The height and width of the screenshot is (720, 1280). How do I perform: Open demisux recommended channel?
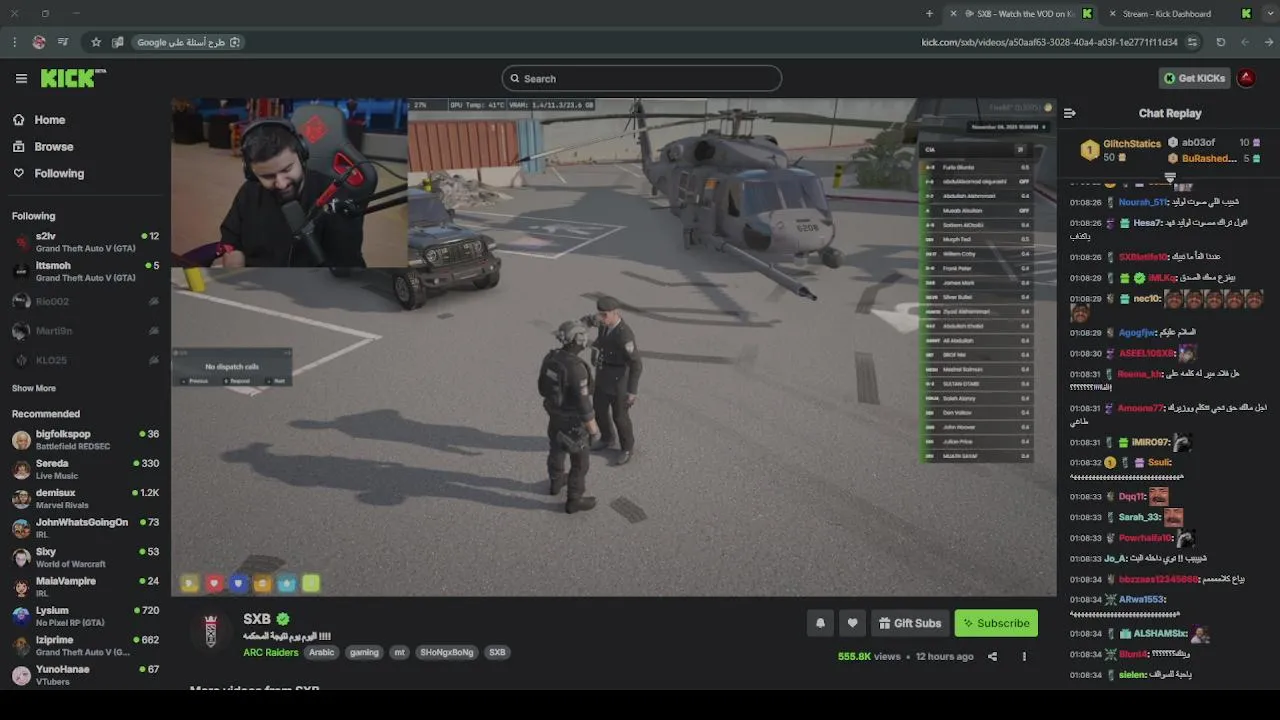[x=85, y=498]
